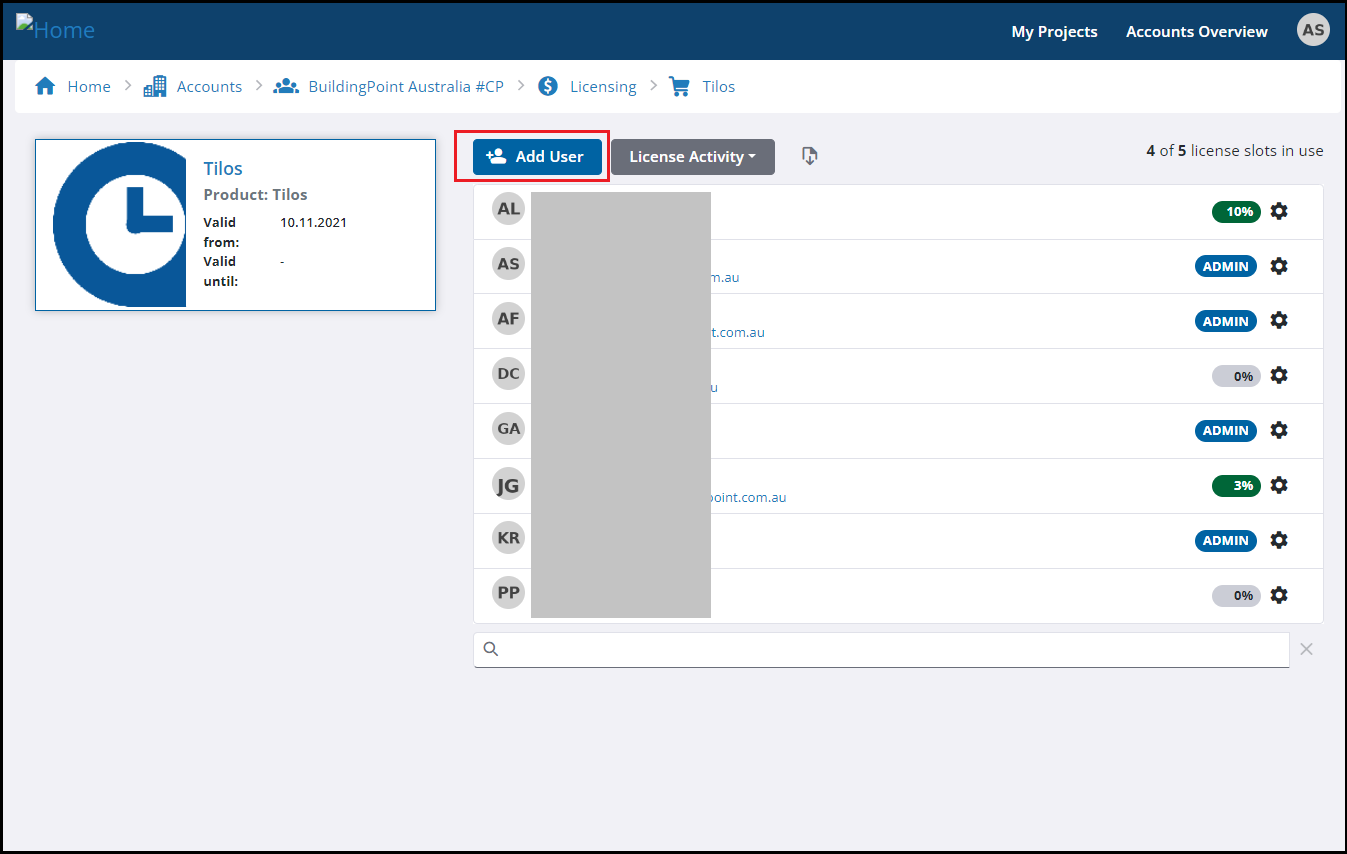Click ADMIN badge on KR row
This screenshot has width=1347, height=854.
pyautogui.click(x=1226, y=541)
